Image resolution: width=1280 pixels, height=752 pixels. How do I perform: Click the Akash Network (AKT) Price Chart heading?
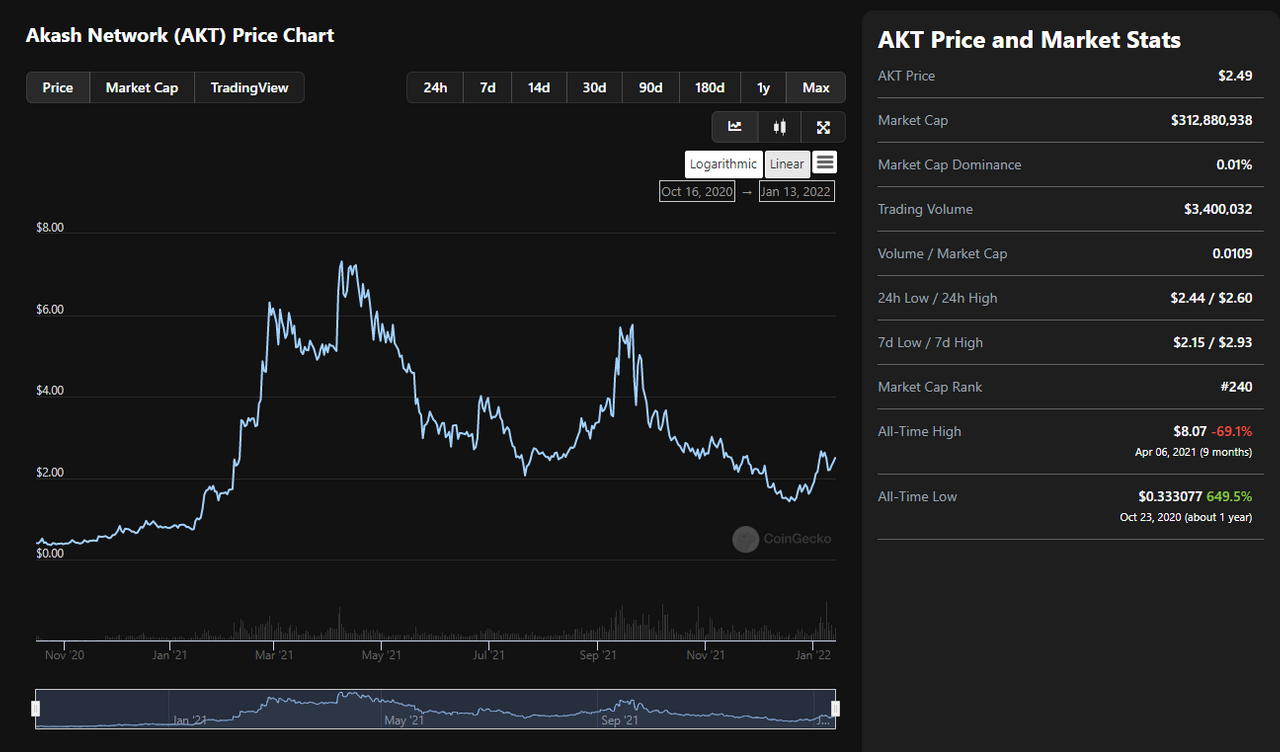180,35
